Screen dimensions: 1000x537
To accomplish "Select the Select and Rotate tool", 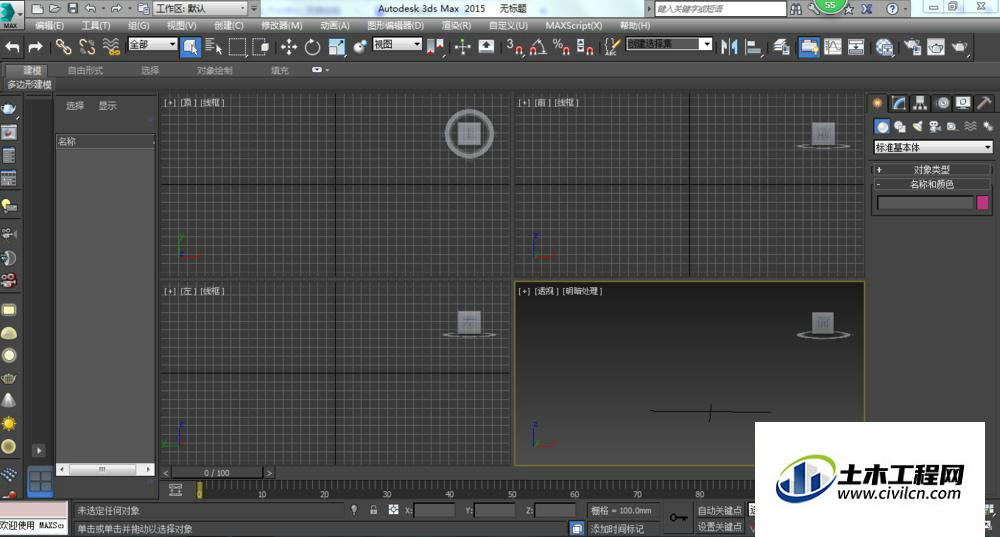I will coord(312,47).
